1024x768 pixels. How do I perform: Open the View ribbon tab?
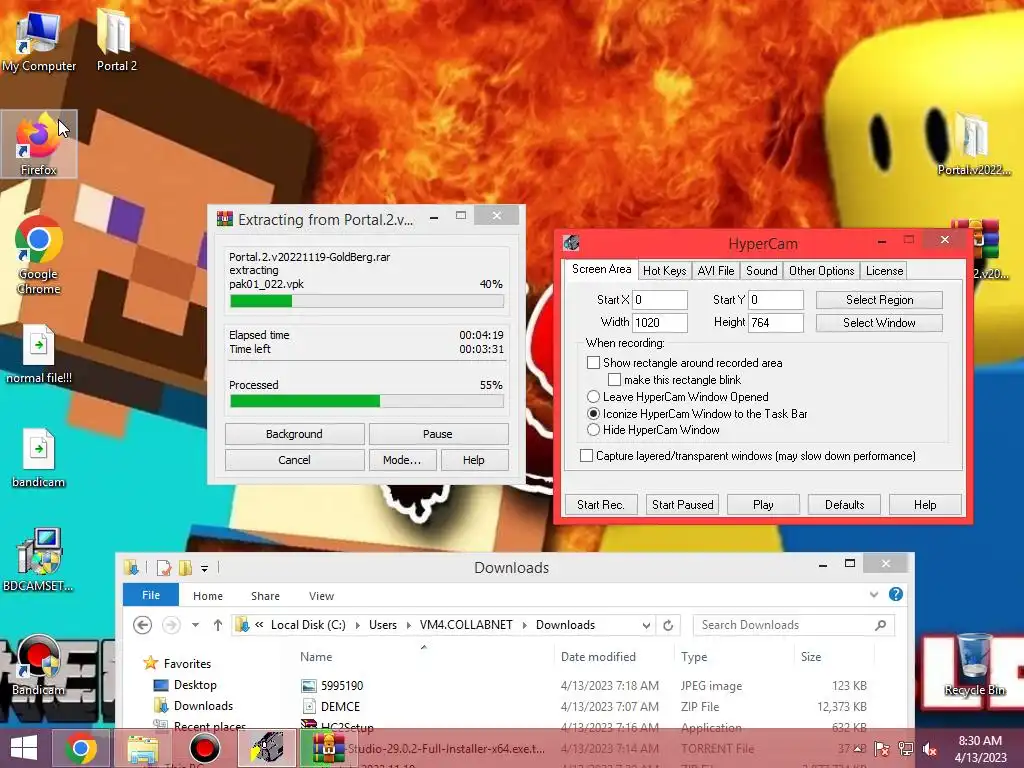(x=321, y=596)
